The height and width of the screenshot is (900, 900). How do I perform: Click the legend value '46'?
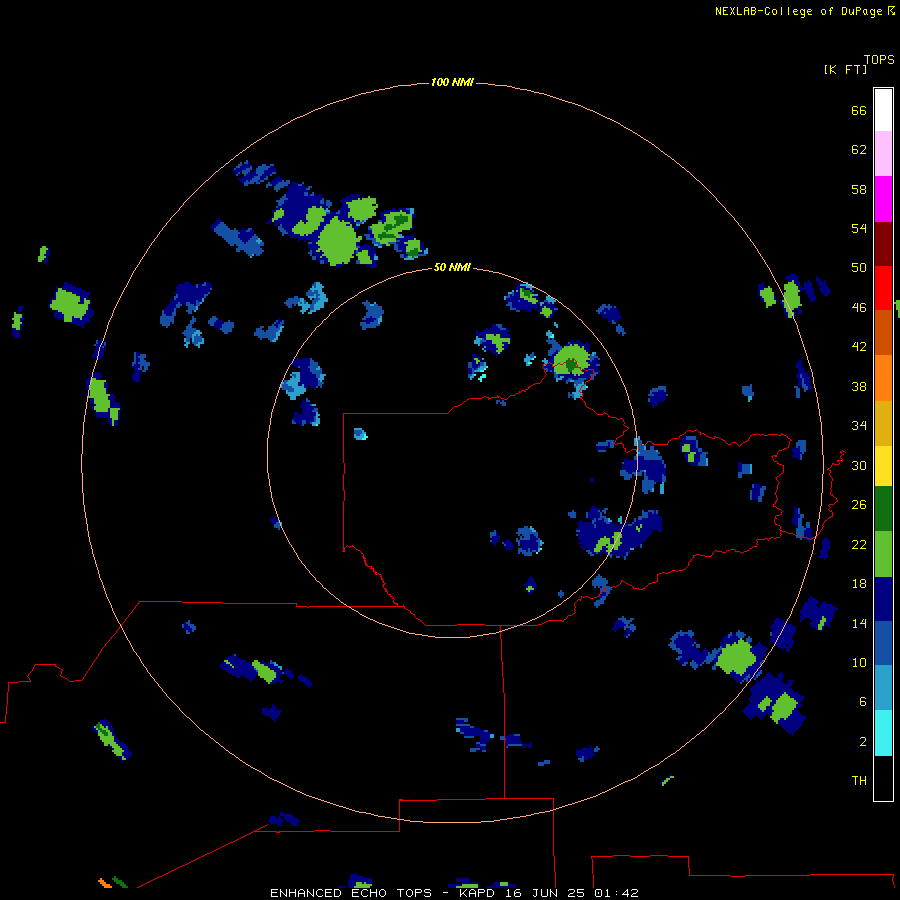(x=859, y=308)
